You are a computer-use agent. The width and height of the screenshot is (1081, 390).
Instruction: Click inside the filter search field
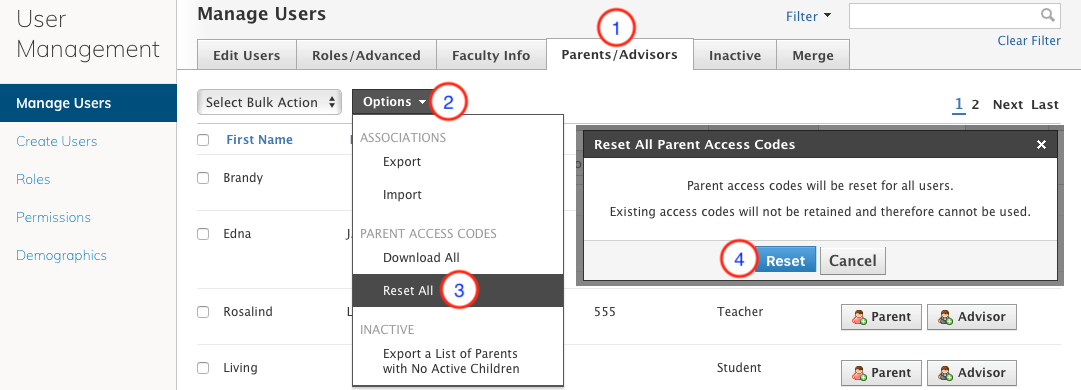953,16
